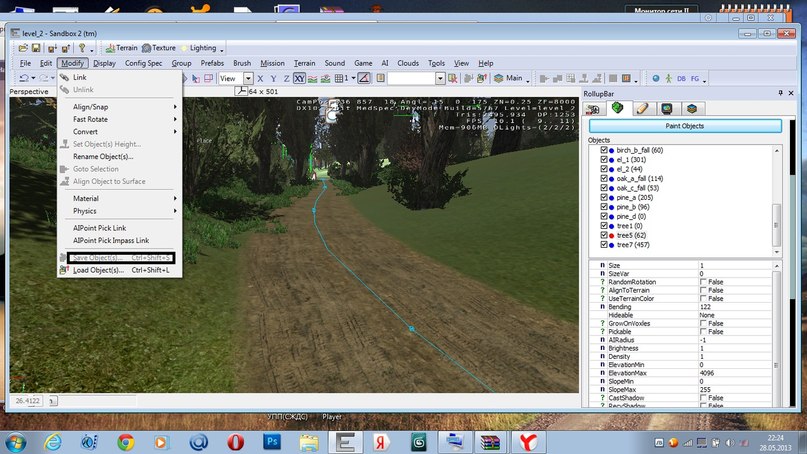Expand the Align/Snap submenu
Viewport: 807px width, 454px height.
coord(119,107)
